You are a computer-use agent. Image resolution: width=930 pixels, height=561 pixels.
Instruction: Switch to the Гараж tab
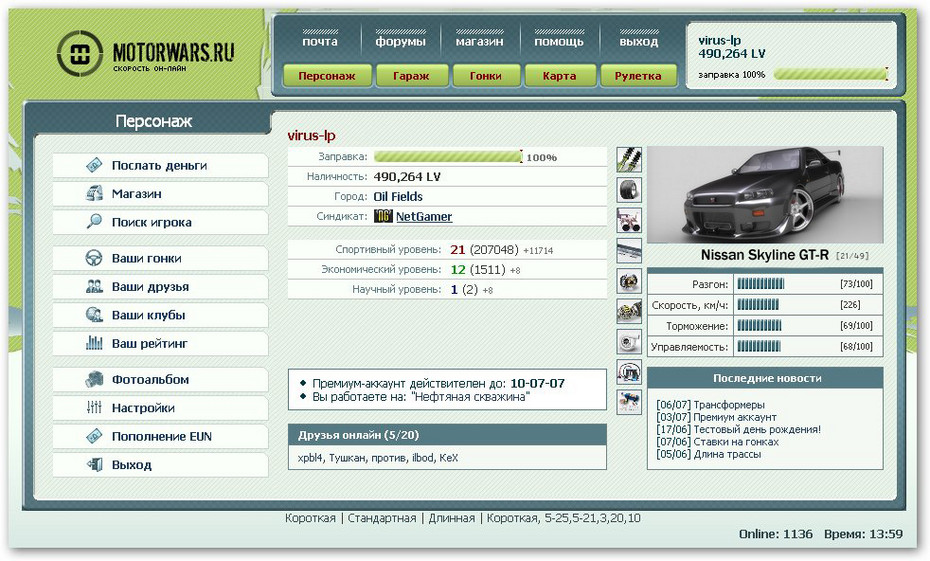click(x=411, y=76)
